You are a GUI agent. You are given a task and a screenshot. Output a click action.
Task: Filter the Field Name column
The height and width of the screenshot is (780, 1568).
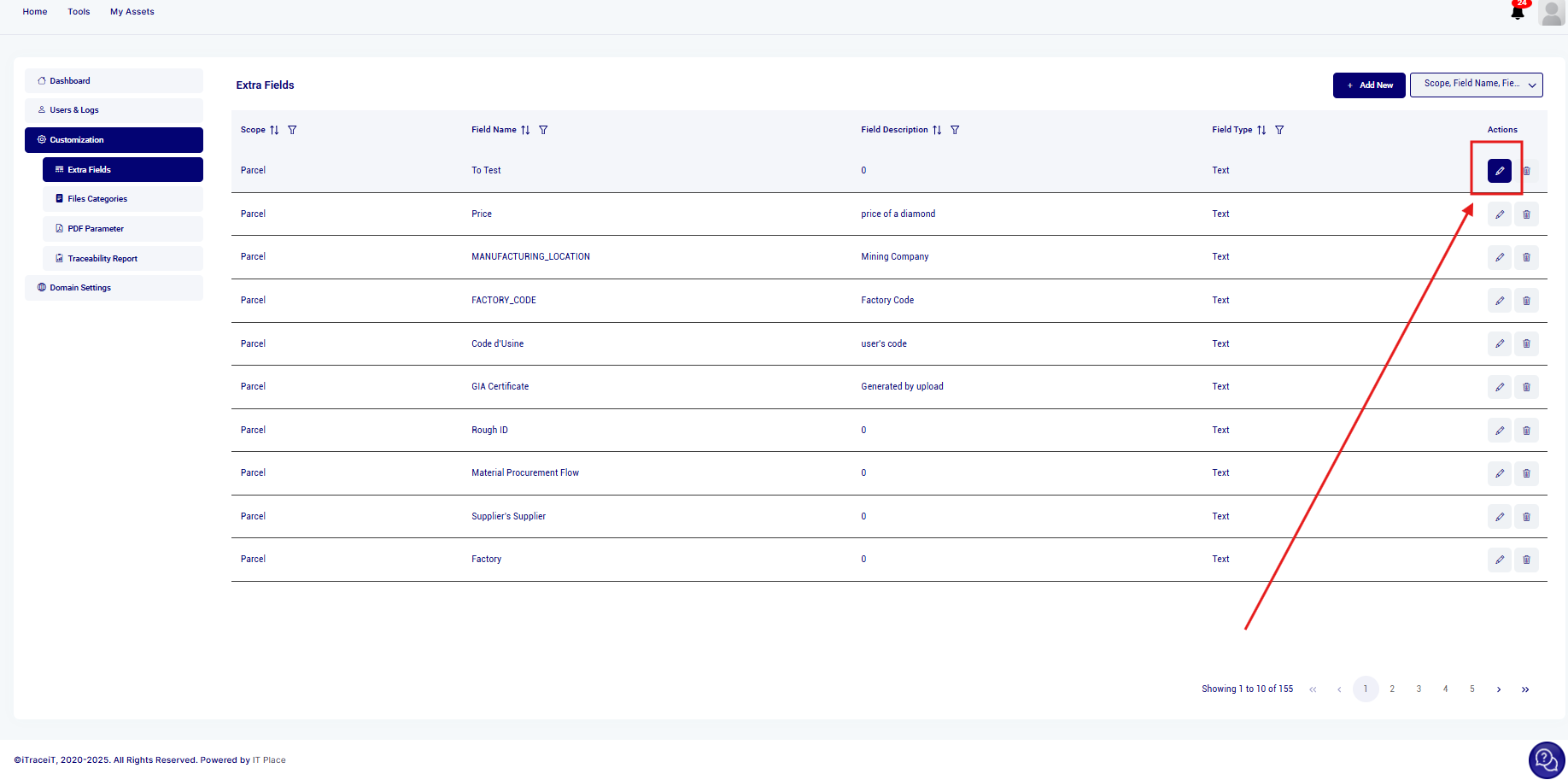543,130
